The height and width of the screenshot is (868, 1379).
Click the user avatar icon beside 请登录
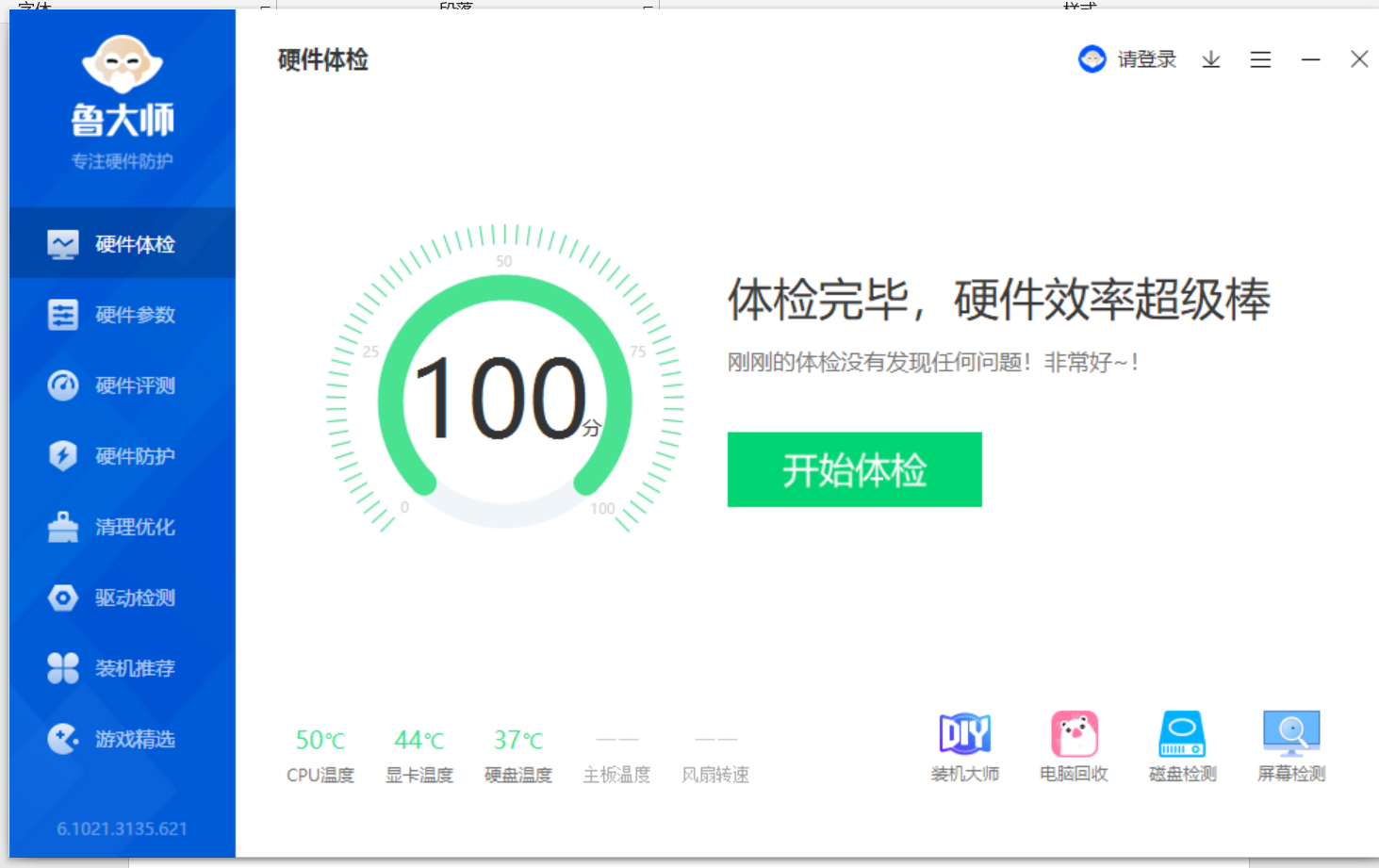click(x=1092, y=59)
